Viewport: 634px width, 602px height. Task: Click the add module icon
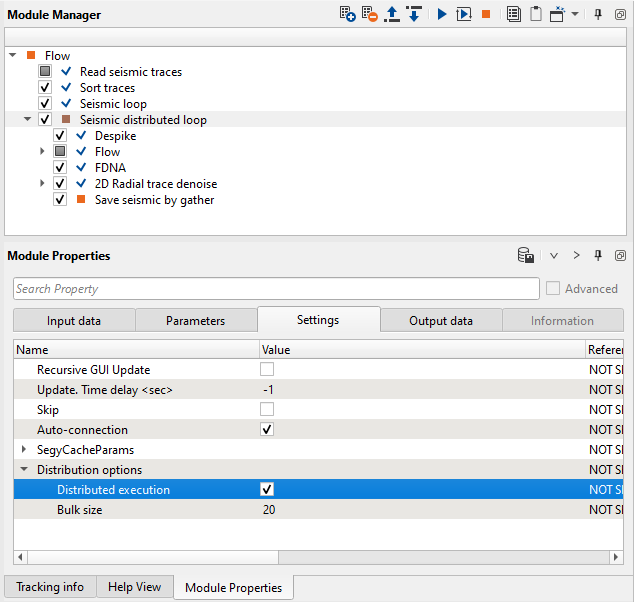point(348,15)
